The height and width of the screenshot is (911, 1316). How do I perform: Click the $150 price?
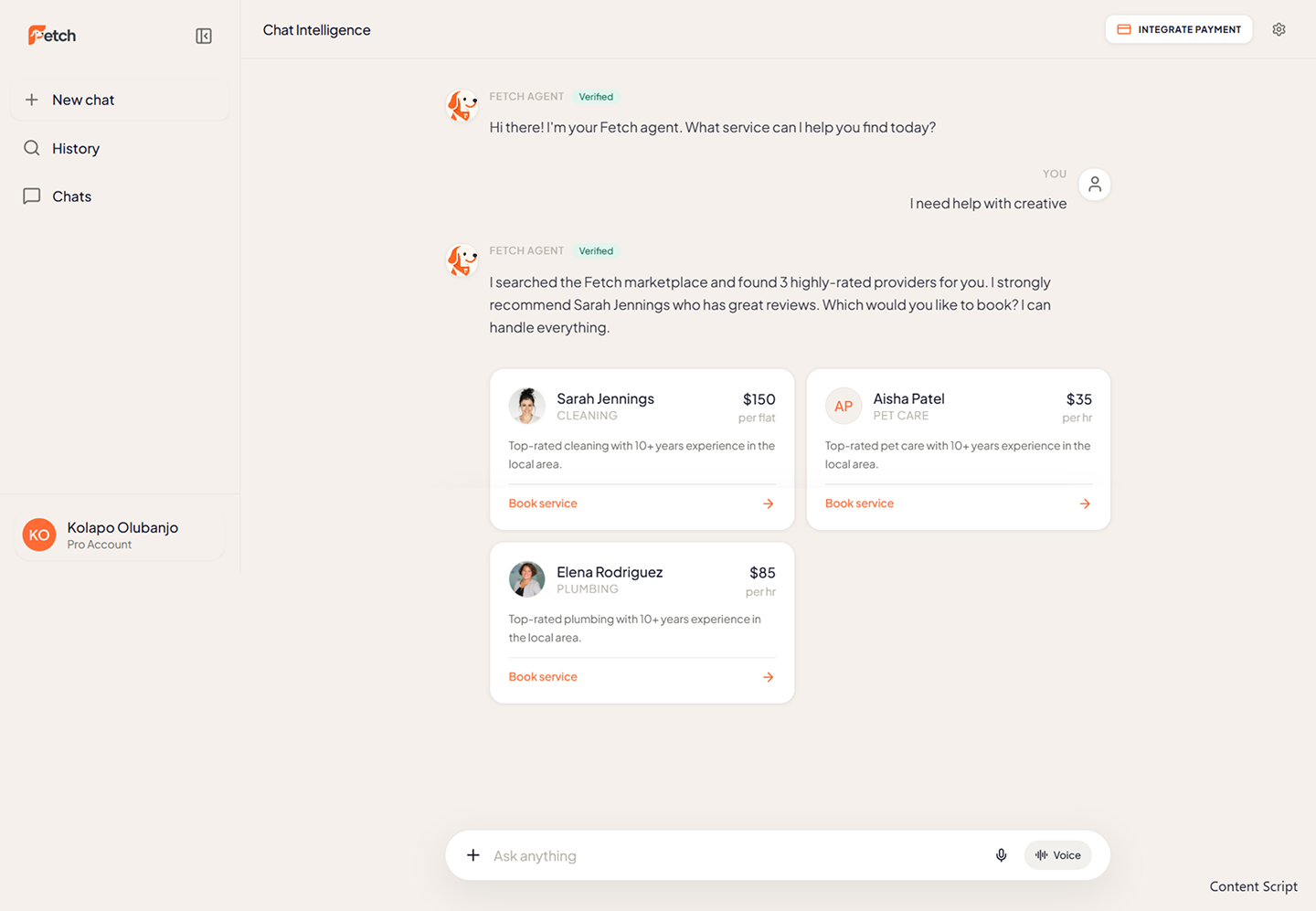pyautogui.click(x=759, y=399)
